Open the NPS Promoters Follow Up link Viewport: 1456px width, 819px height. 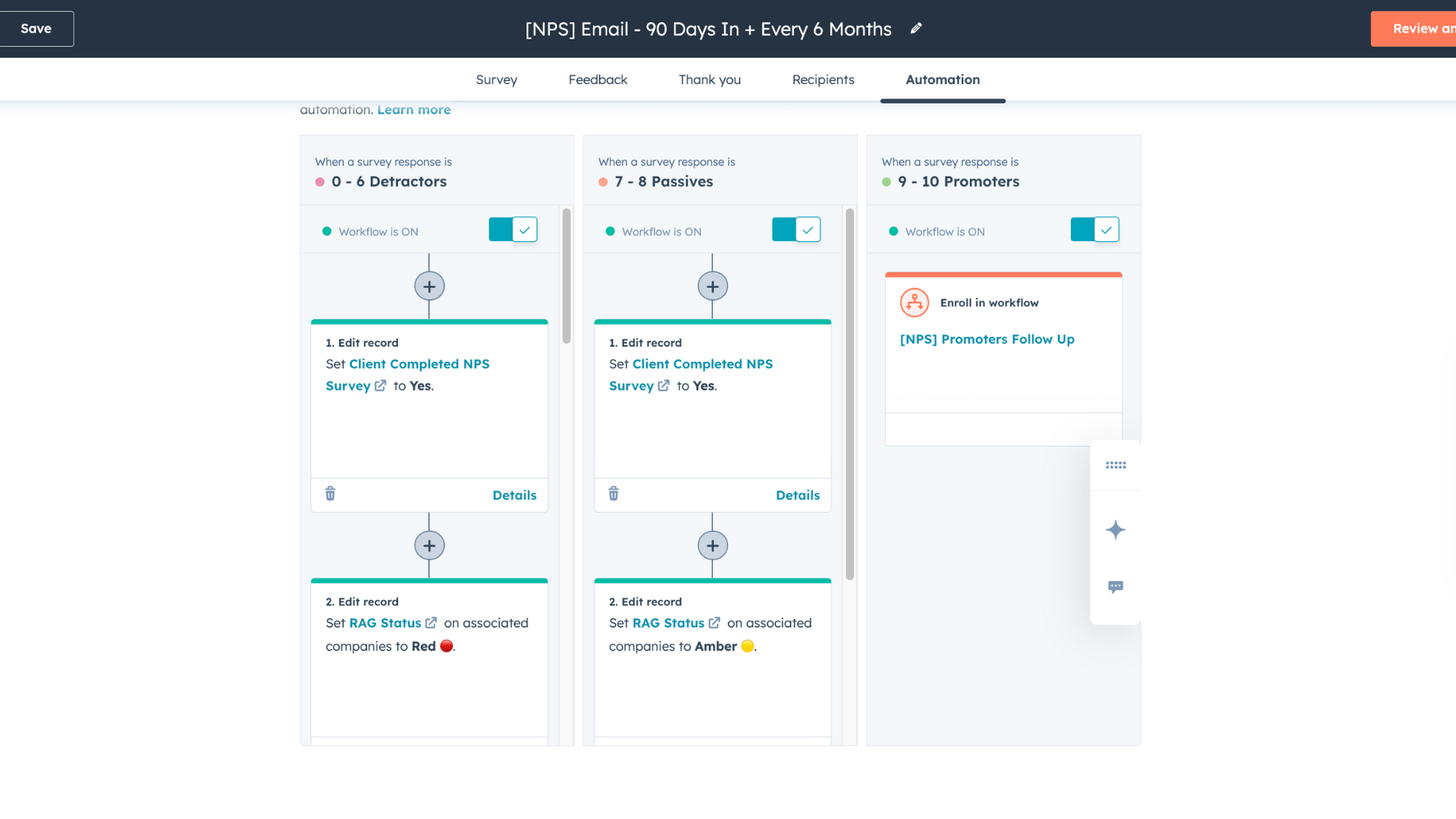click(x=987, y=339)
